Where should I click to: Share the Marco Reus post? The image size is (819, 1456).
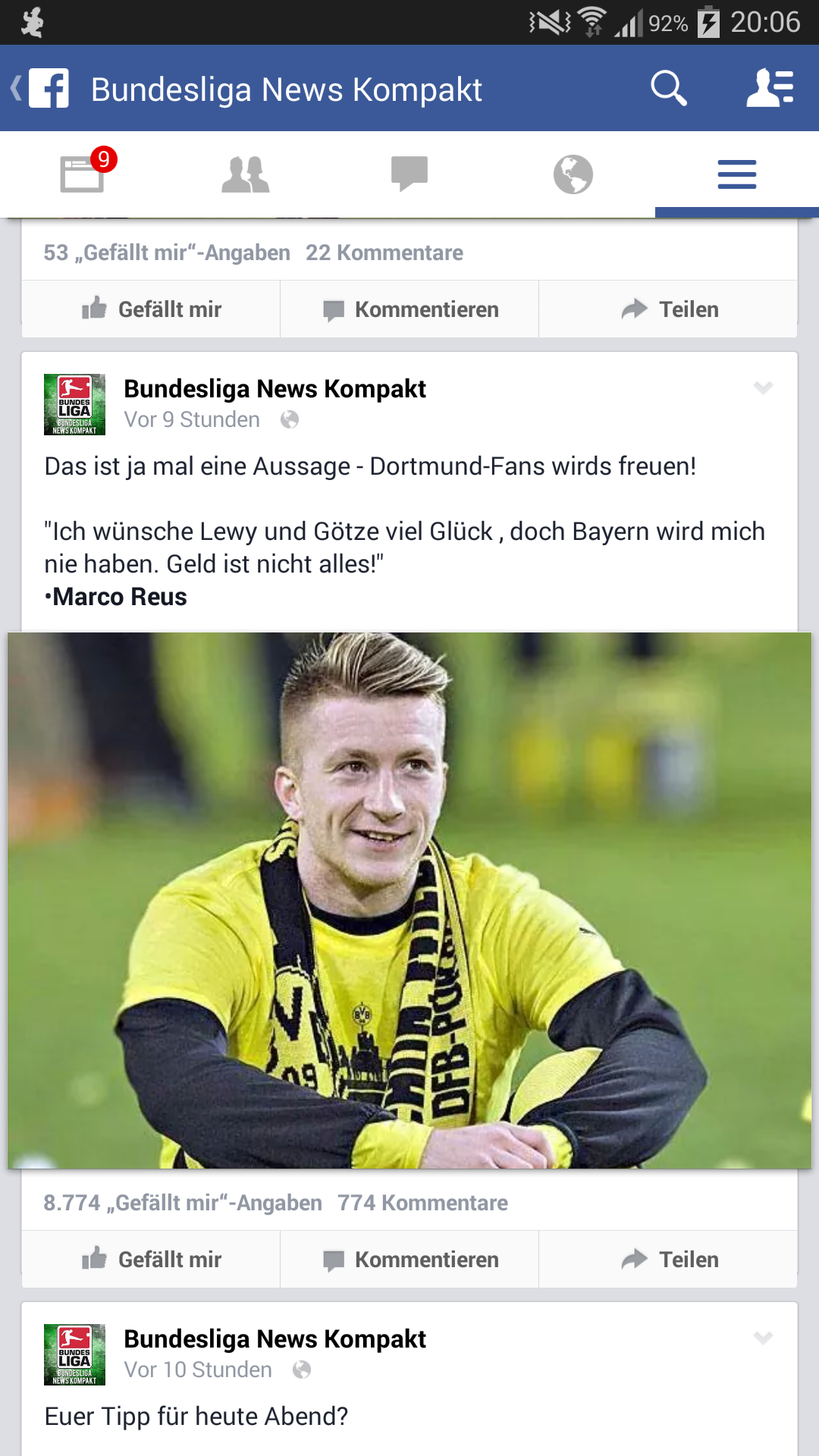pos(668,1259)
